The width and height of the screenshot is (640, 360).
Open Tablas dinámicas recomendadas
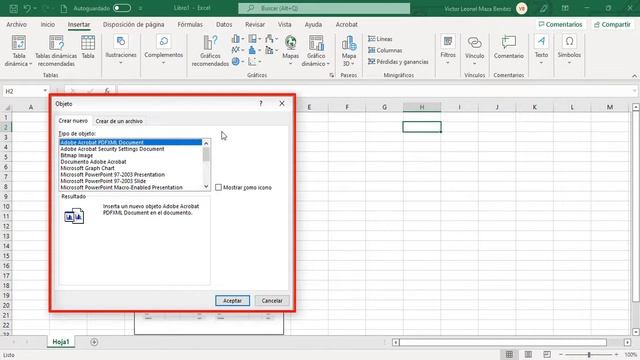pyautogui.click(x=56, y=51)
